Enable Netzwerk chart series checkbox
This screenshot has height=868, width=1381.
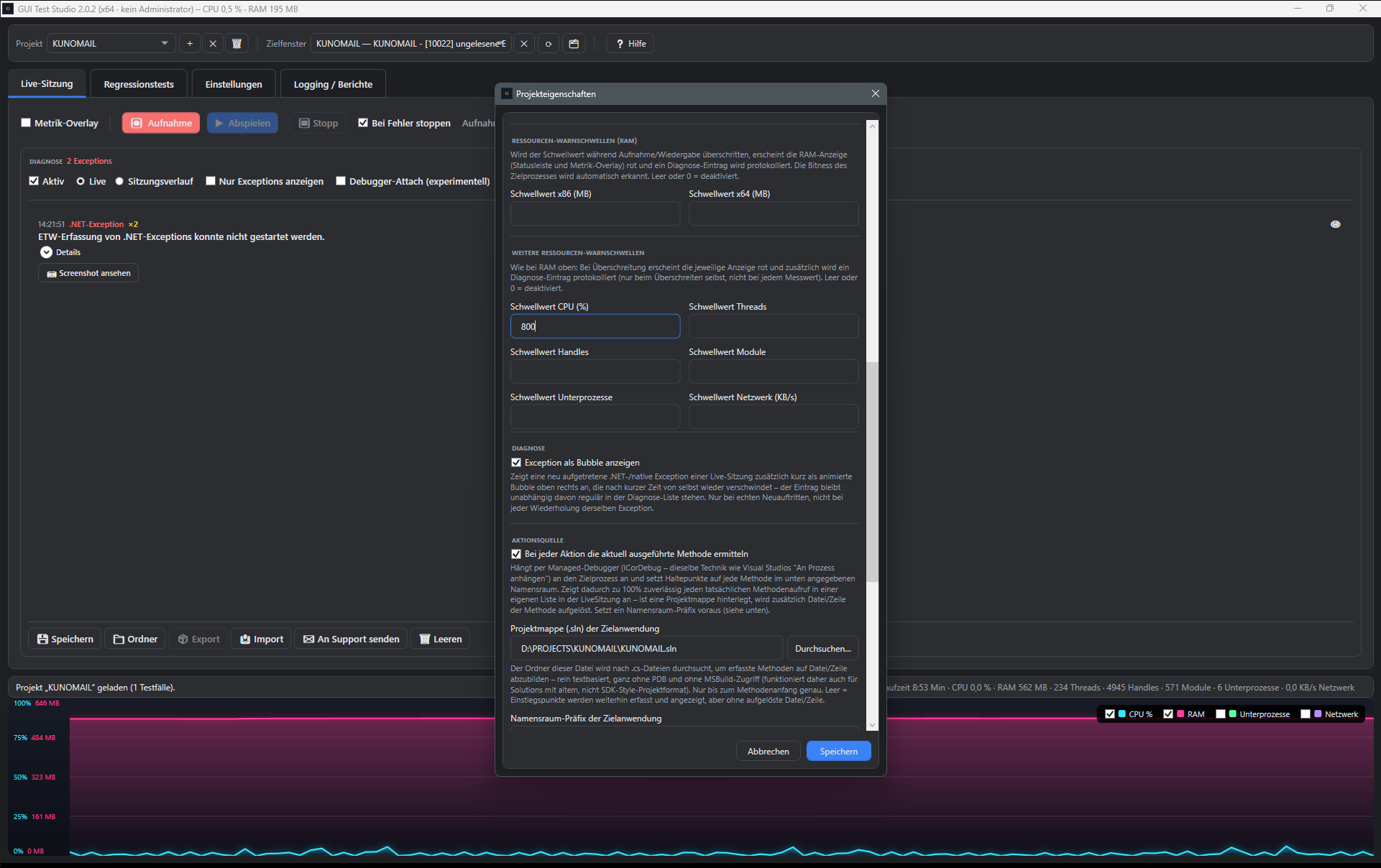(x=1306, y=714)
